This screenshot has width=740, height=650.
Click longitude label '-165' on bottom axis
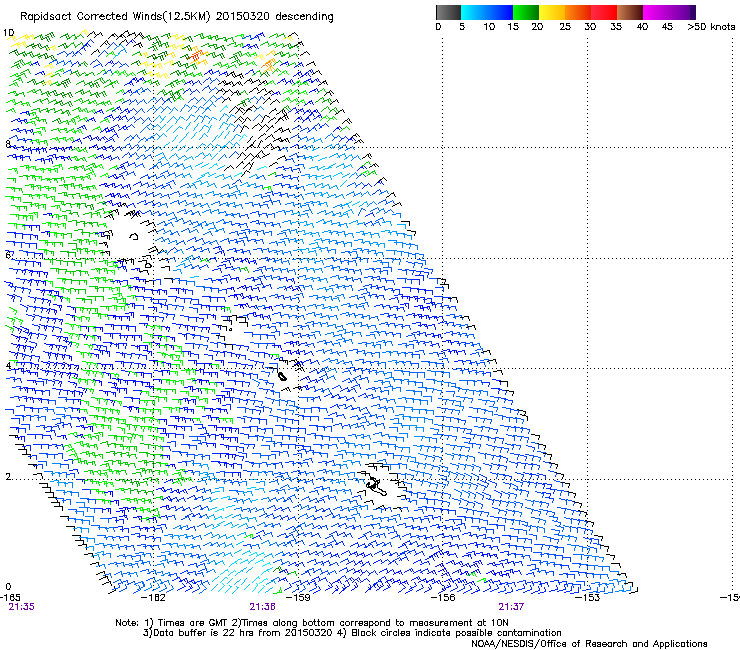pos(10,597)
